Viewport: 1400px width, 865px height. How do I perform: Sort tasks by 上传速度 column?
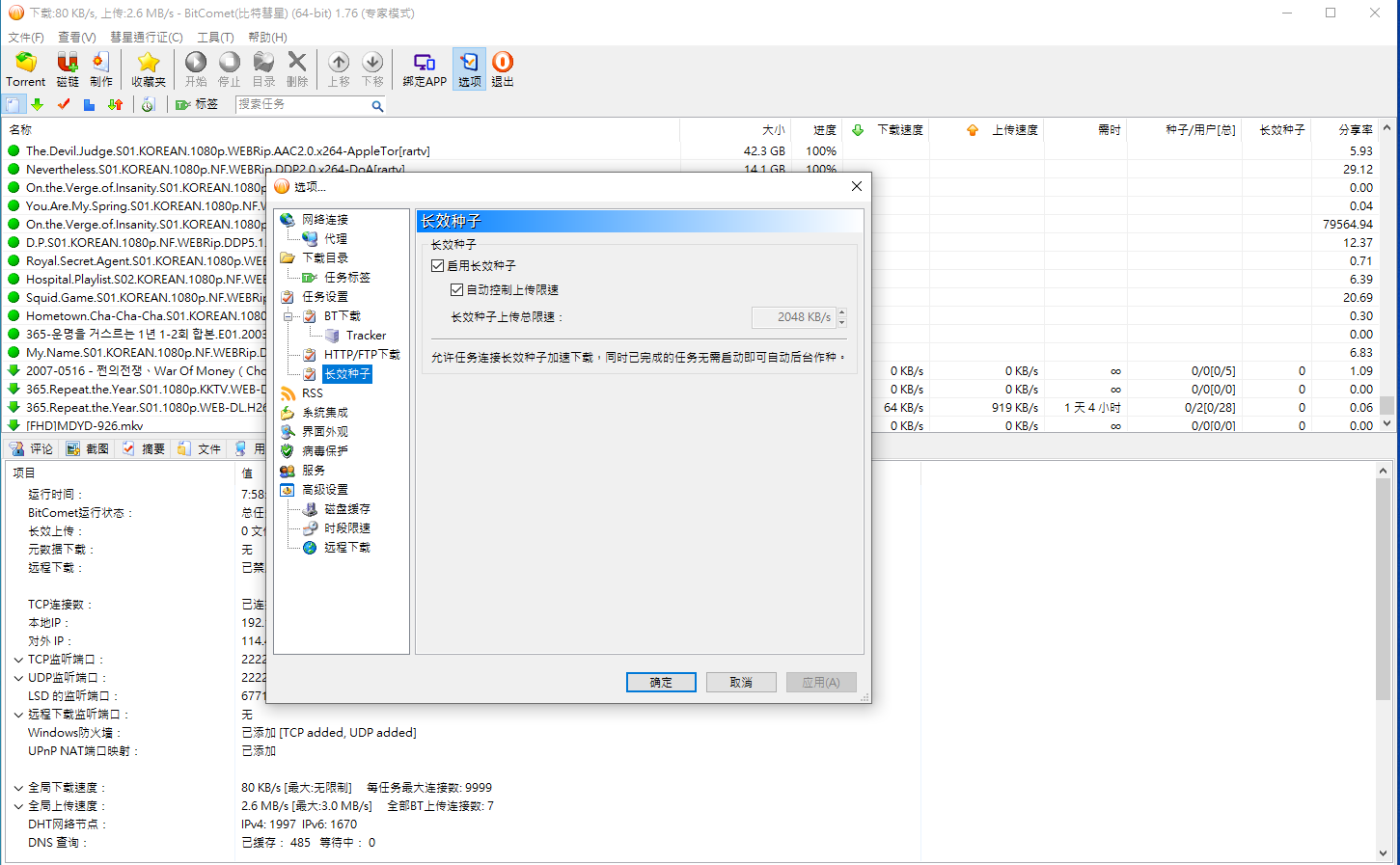(987, 129)
